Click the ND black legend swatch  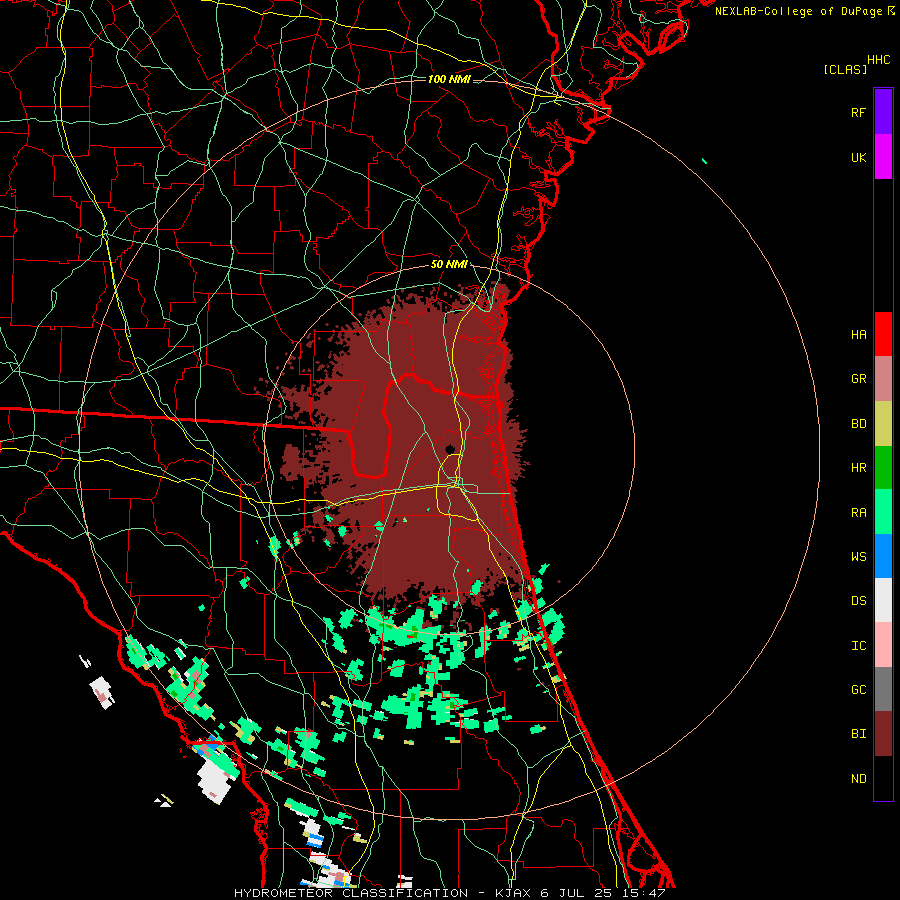(883, 778)
